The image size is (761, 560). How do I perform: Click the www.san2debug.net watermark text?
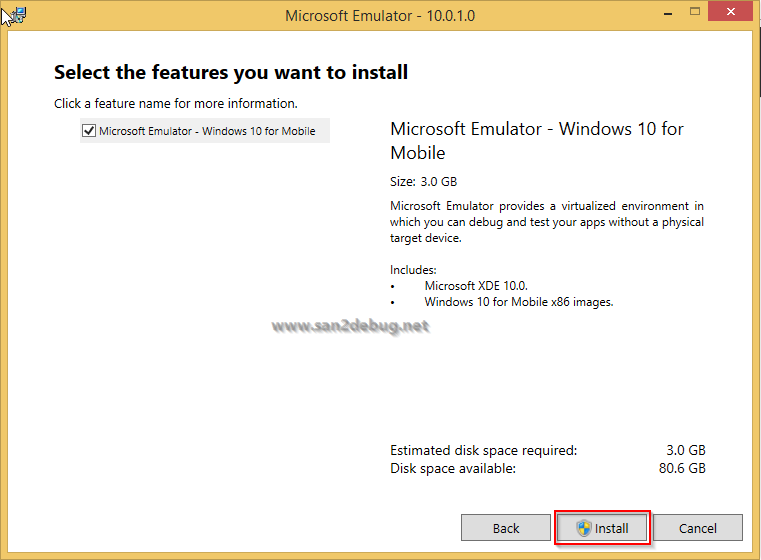350,326
